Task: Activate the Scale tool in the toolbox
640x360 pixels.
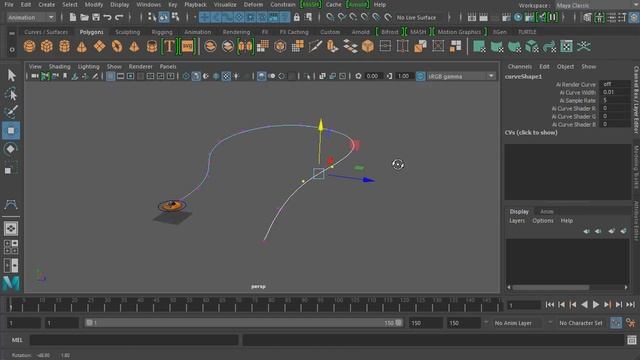Action: [x=11, y=168]
